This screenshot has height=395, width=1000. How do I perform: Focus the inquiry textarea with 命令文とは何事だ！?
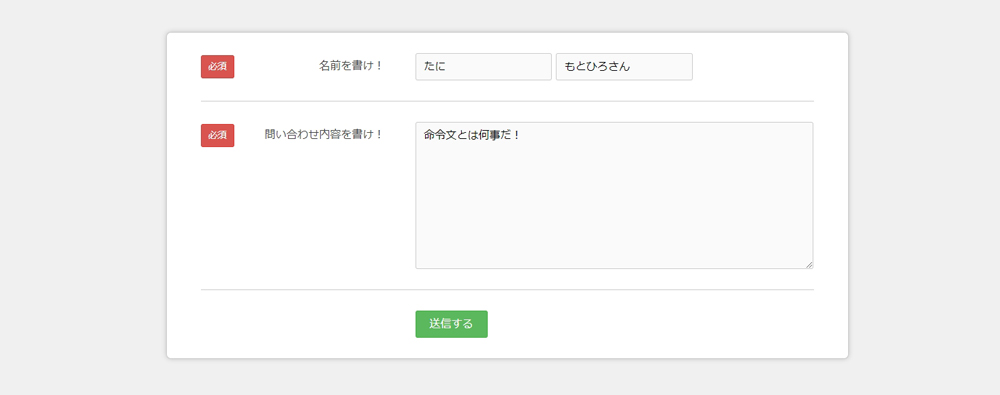tap(614, 195)
